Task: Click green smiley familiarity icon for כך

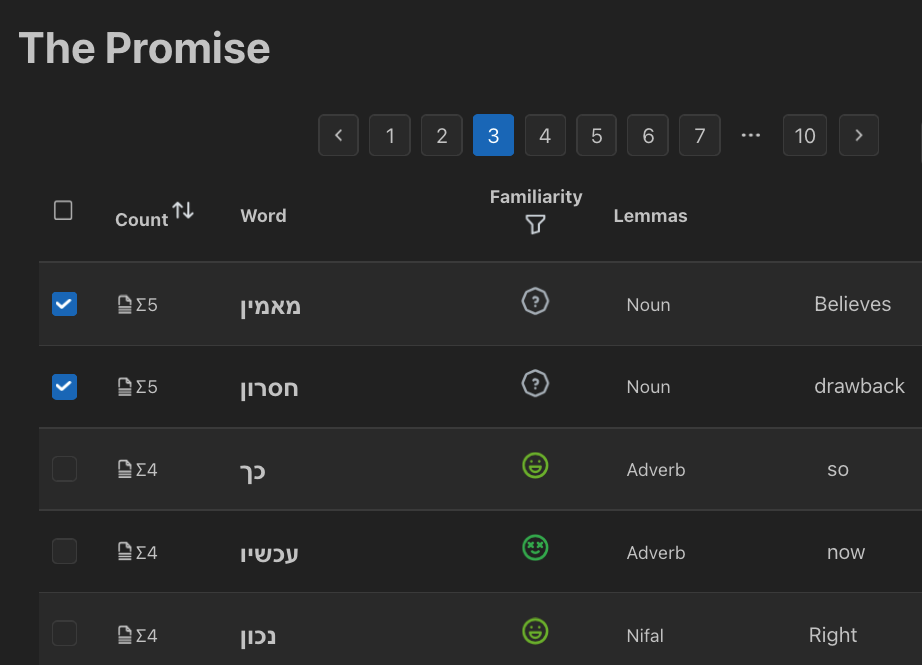Action: pos(536,466)
